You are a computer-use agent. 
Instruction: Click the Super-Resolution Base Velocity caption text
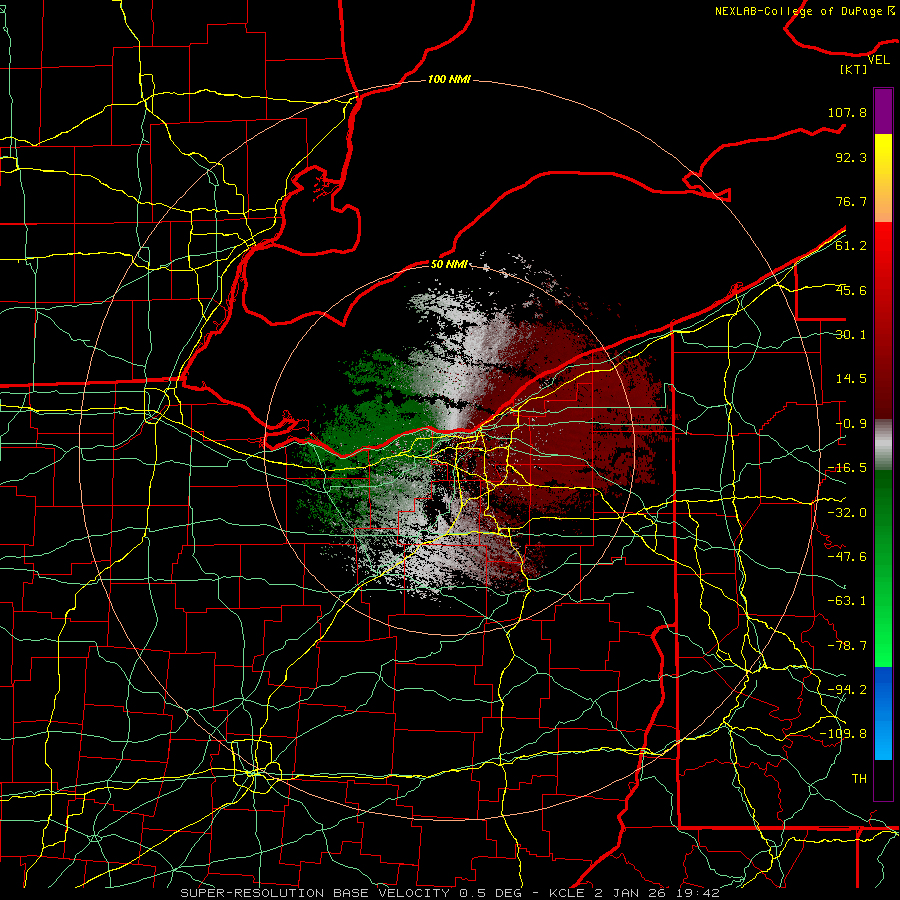449,893
